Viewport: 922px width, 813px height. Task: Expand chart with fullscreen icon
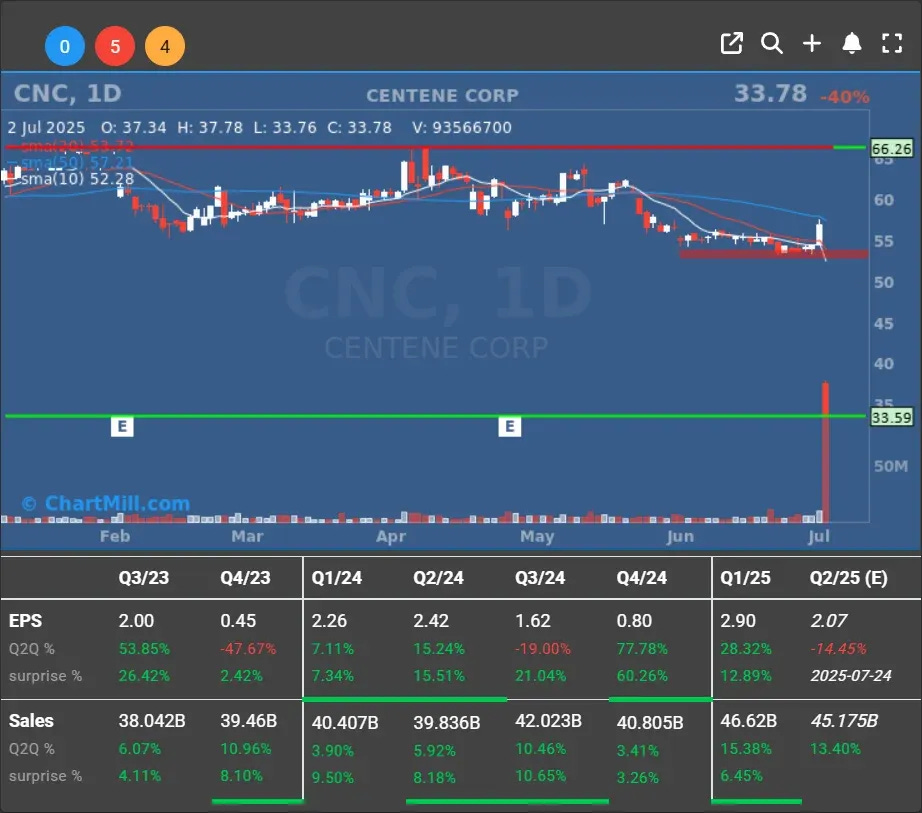(x=892, y=44)
